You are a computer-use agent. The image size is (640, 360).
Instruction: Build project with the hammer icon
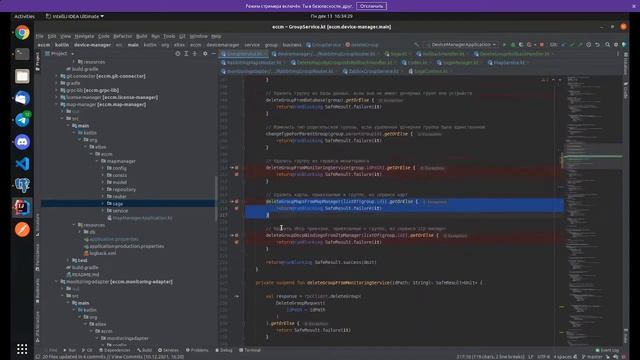point(416,44)
